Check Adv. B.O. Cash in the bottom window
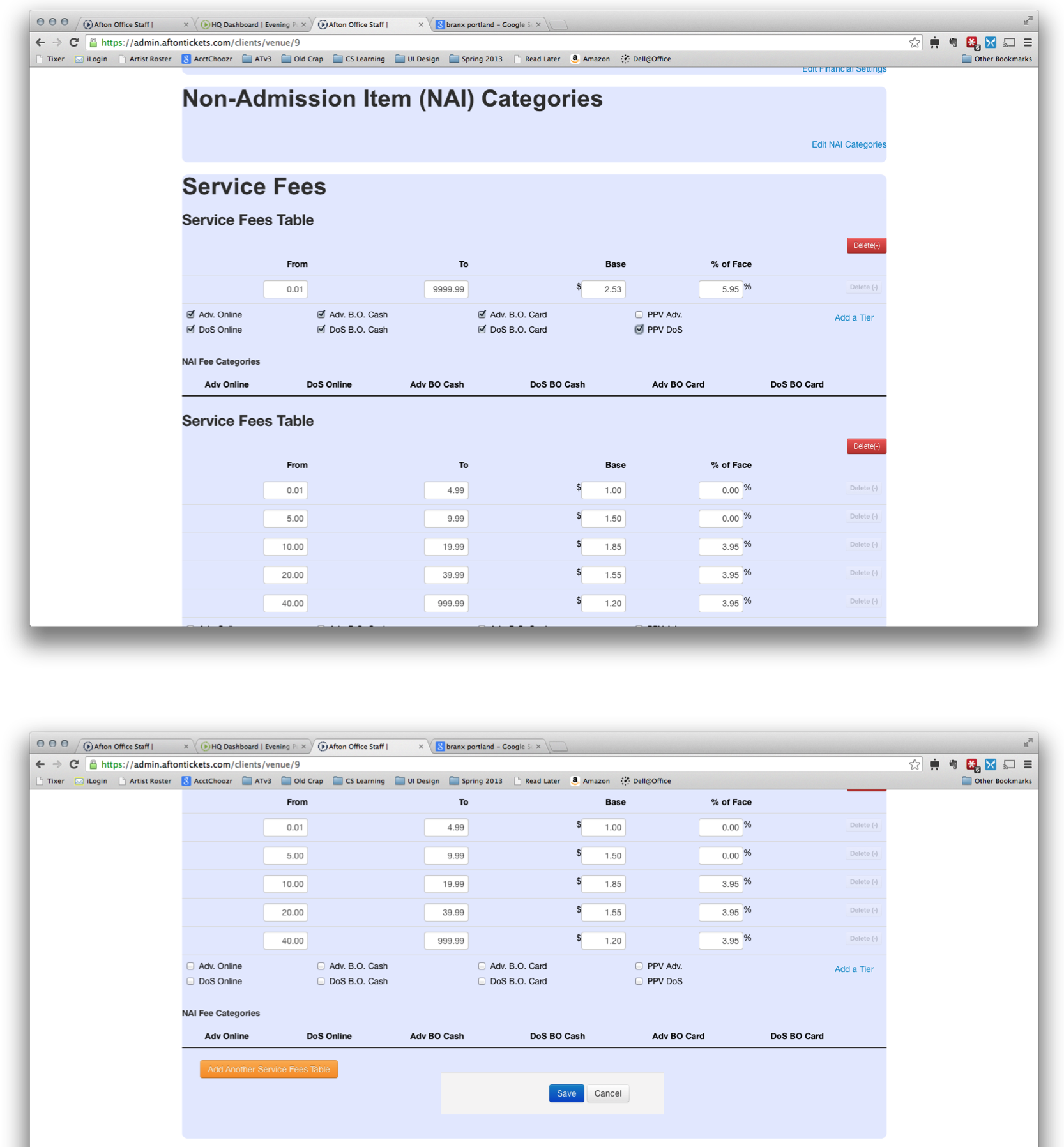This screenshot has width=1064, height=1147. tap(321, 966)
